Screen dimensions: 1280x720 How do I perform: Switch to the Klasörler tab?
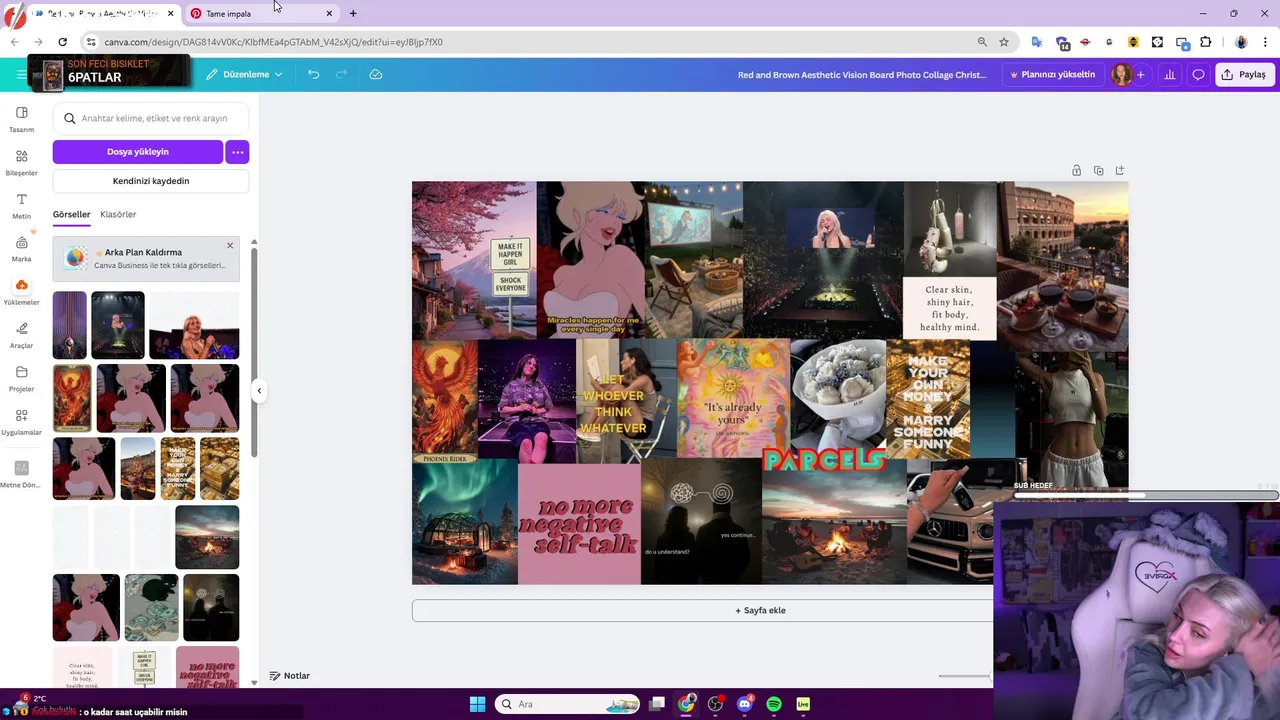click(118, 214)
